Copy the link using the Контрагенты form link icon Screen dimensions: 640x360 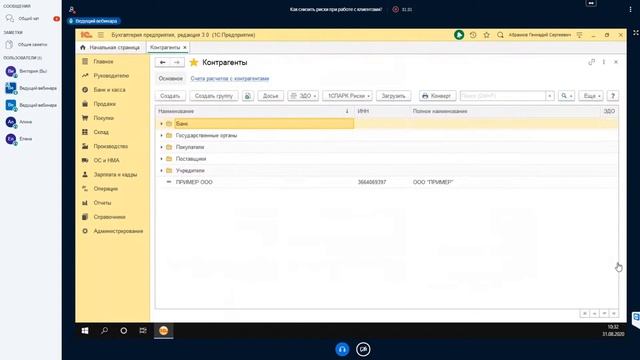(591, 62)
